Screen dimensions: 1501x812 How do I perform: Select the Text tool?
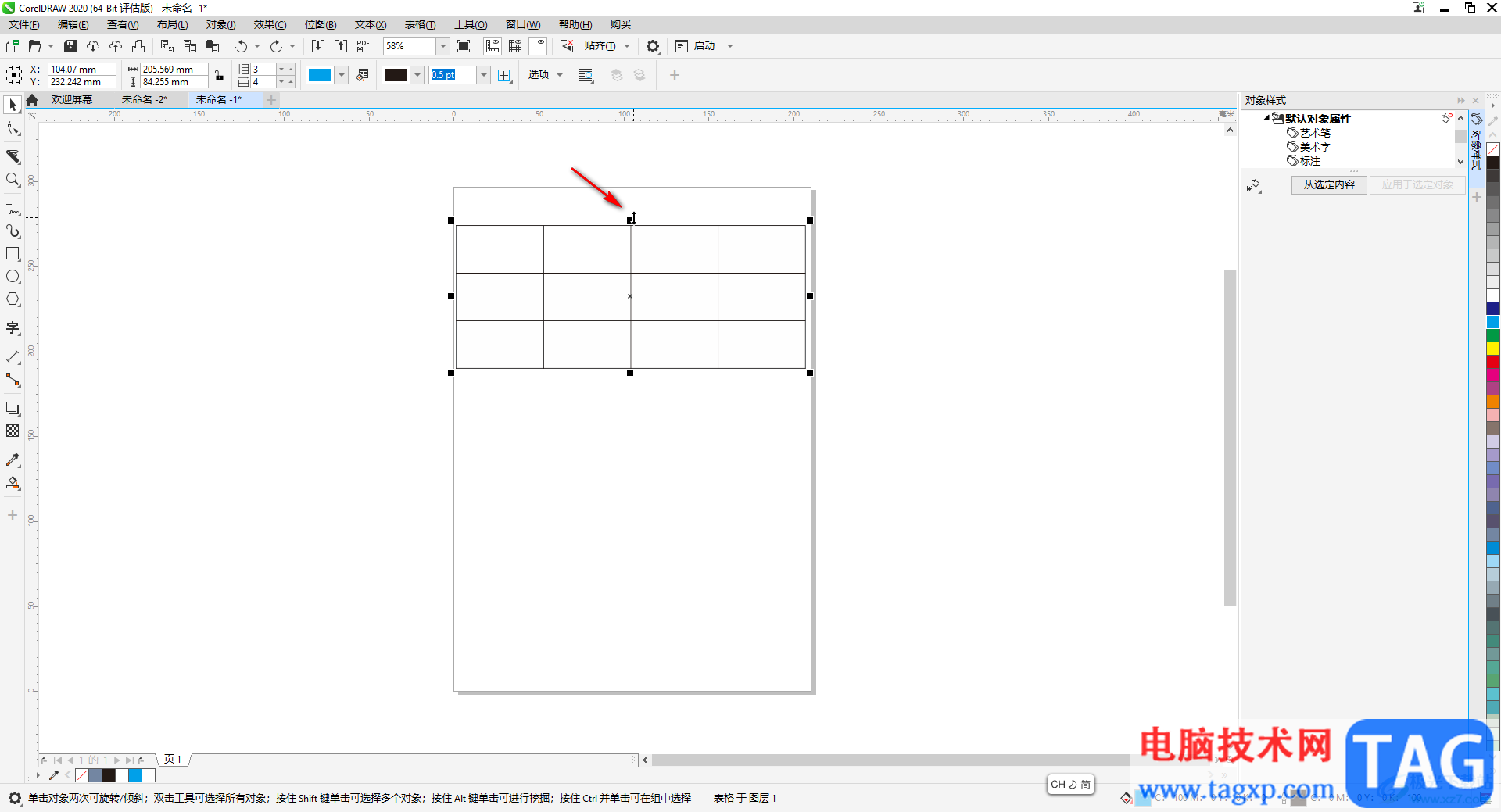[x=13, y=327]
